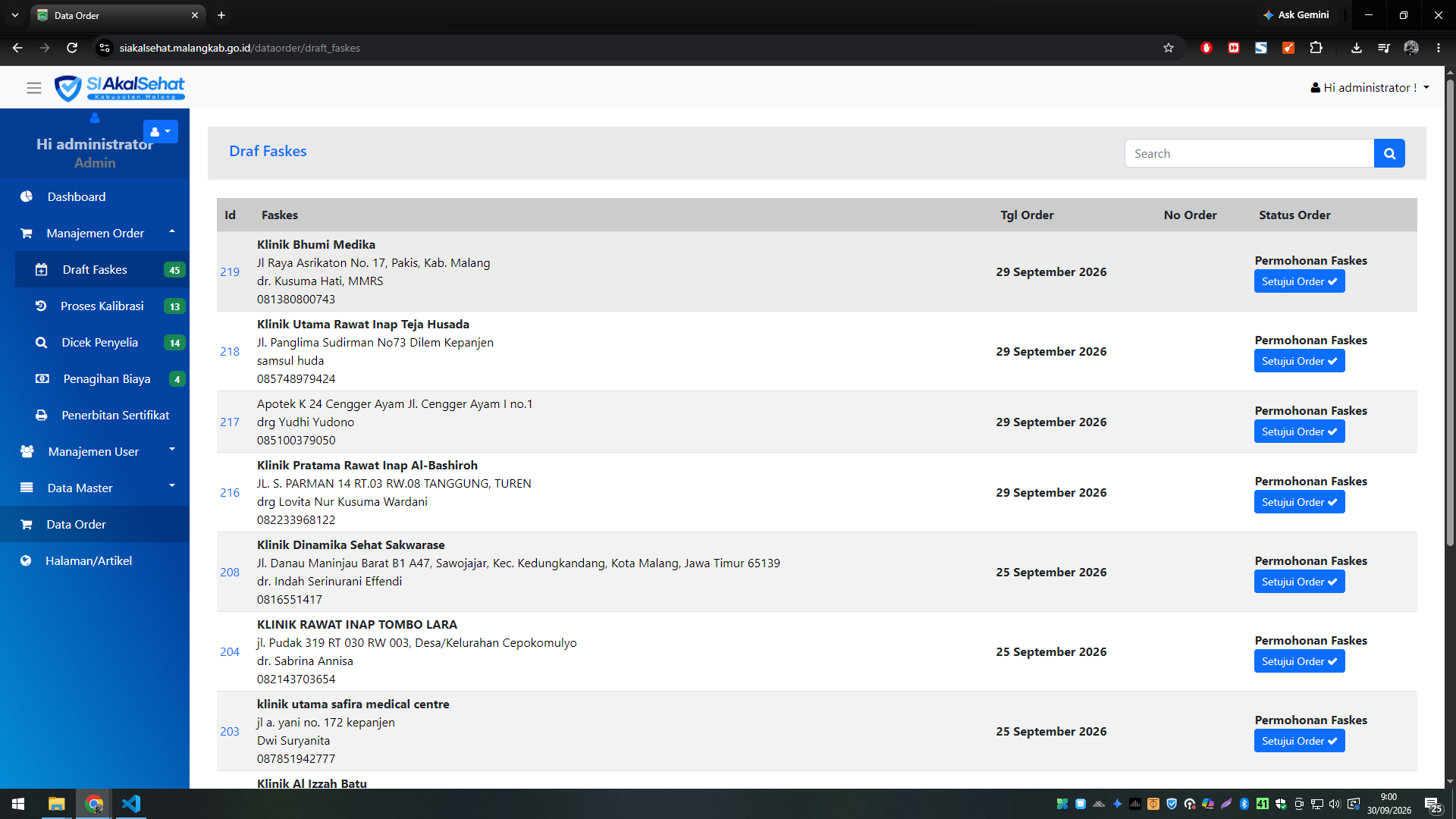The image size is (1456, 819).
Task: Open the user profile dropdown button in sidebar
Action: click(x=161, y=131)
